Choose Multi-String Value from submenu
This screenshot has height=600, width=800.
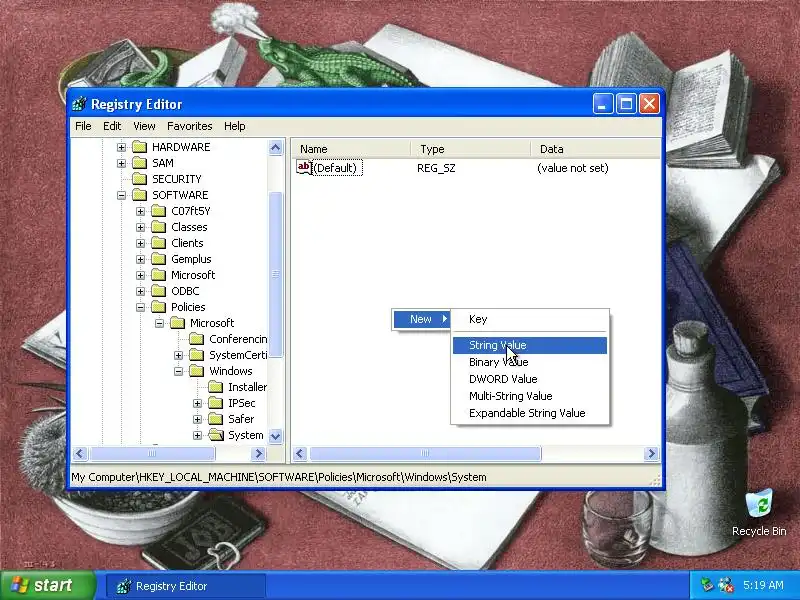pyautogui.click(x=530, y=396)
